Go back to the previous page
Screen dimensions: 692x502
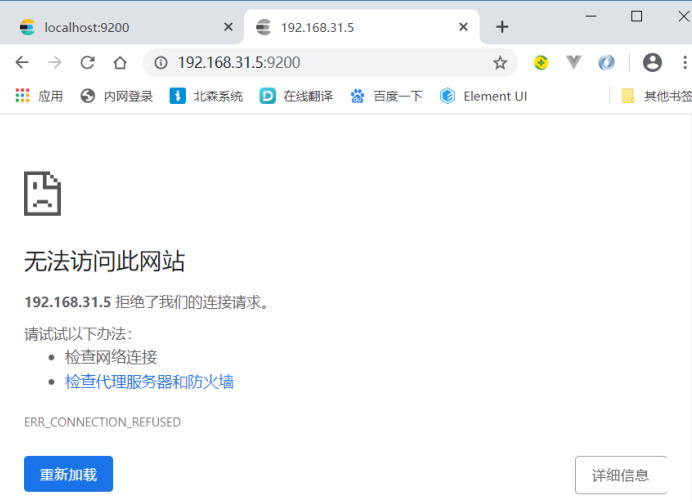(22, 63)
